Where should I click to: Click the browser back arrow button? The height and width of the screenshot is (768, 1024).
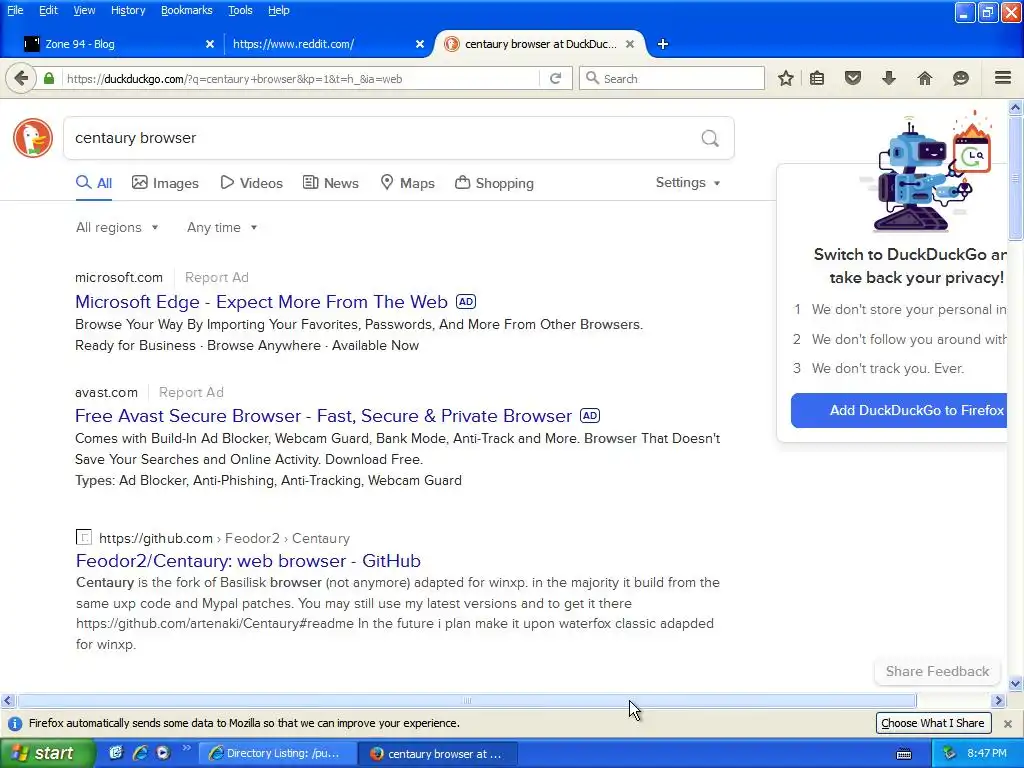pyautogui.click(x=21, y=78)
